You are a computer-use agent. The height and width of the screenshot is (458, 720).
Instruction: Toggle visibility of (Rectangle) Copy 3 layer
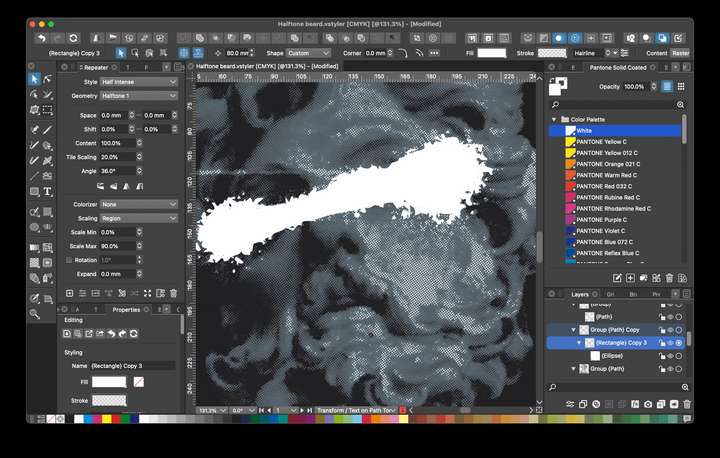pos(670,343)
